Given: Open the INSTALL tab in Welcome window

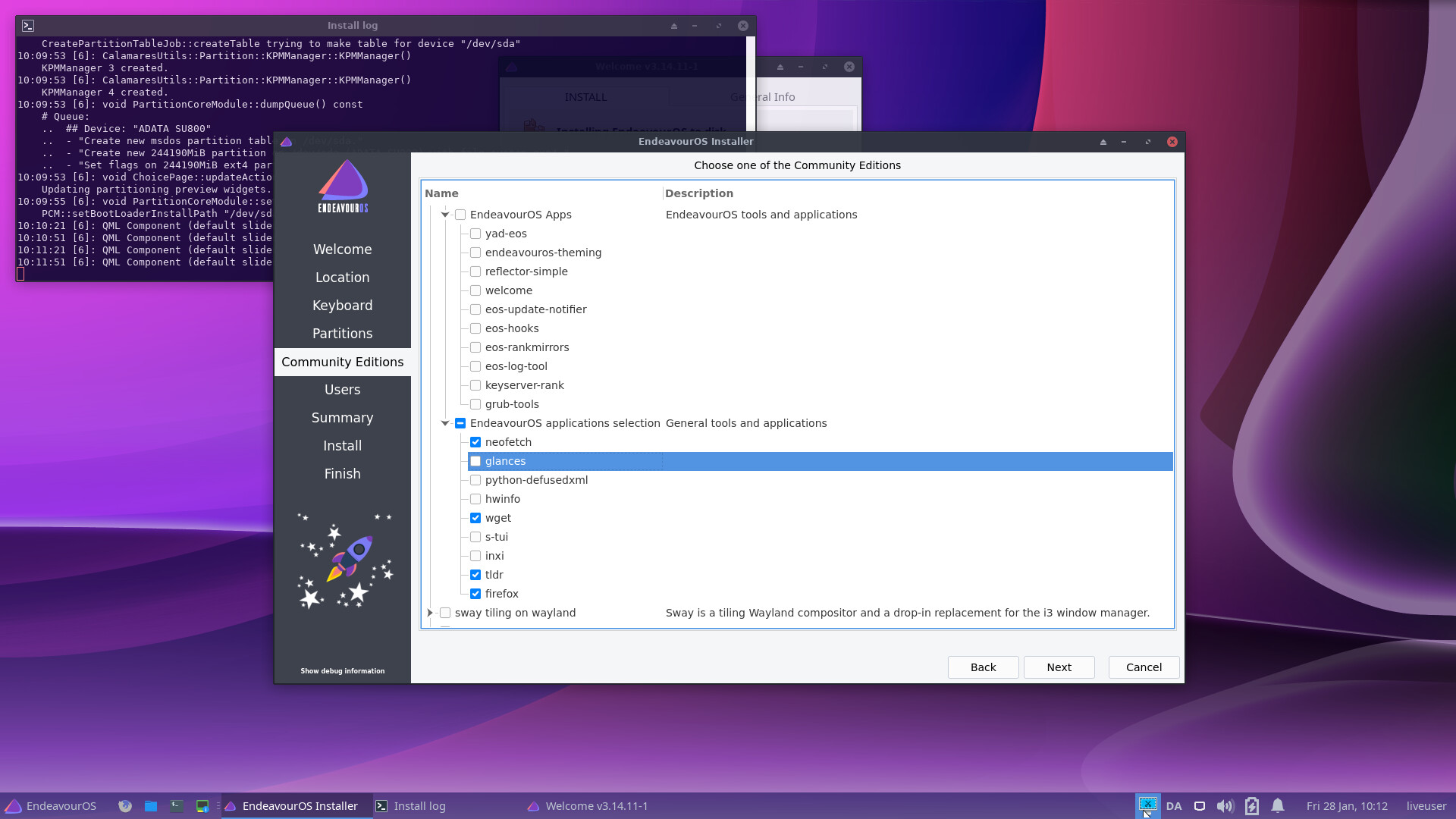Looking at the screenshot, I should [585, 97].
